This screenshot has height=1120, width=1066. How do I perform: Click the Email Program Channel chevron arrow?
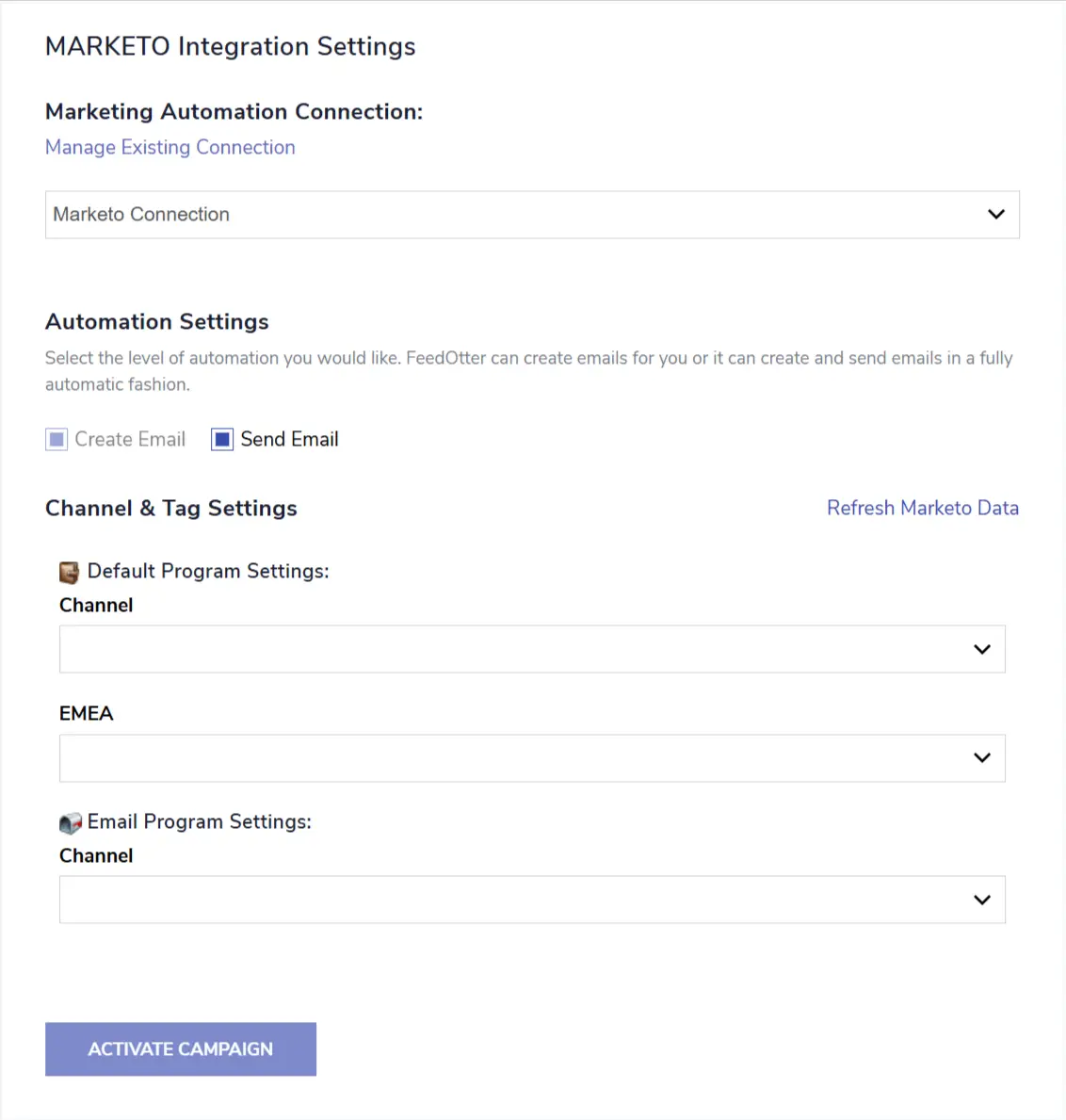pyautogui.click(x=982, y=901)
